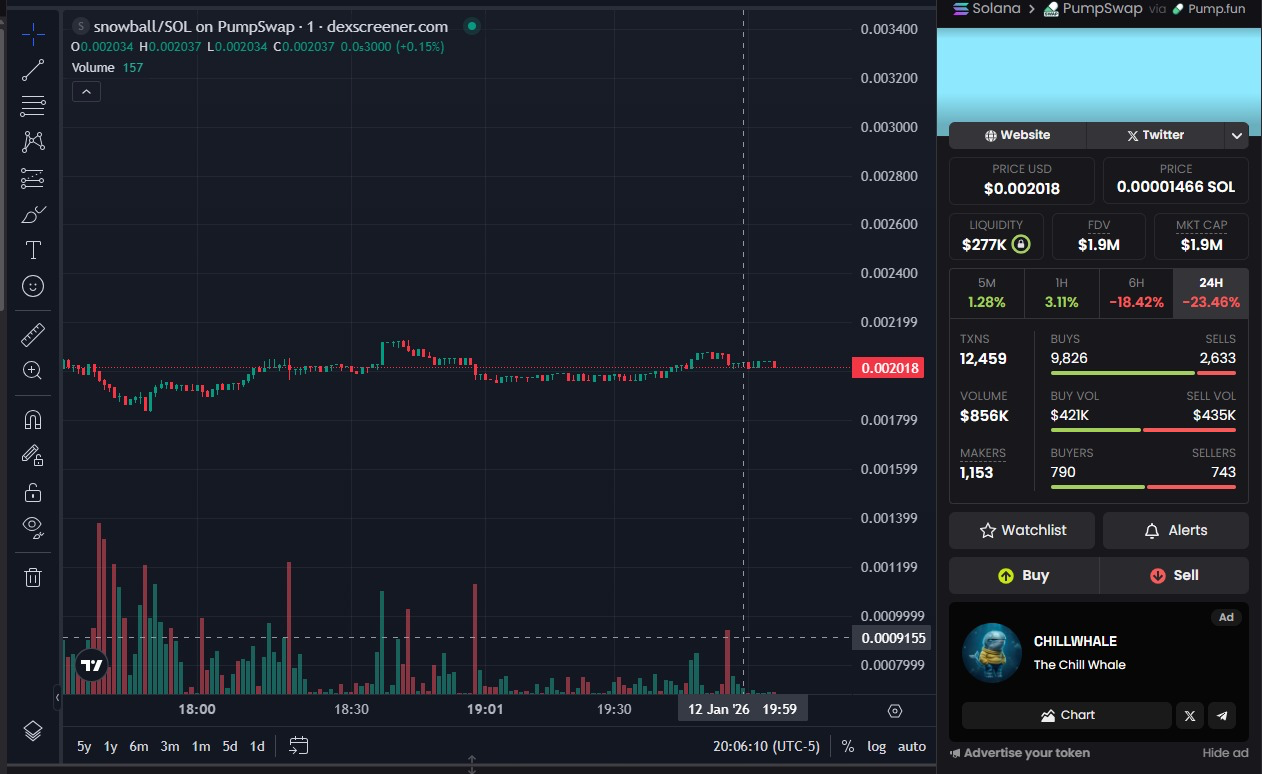Activate the zoom in tool
This screenshot has width=1262, height=774.
pos(33,371)
